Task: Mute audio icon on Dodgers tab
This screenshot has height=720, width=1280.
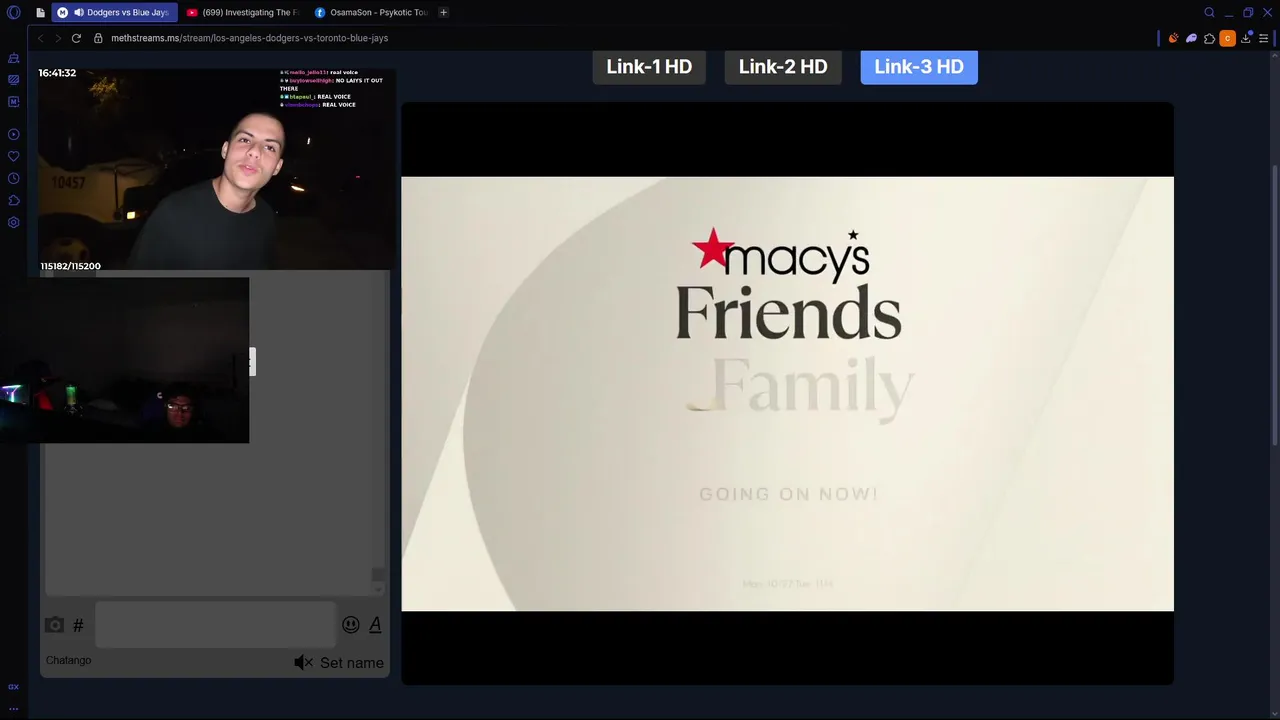Action: [x=77, y=12]
